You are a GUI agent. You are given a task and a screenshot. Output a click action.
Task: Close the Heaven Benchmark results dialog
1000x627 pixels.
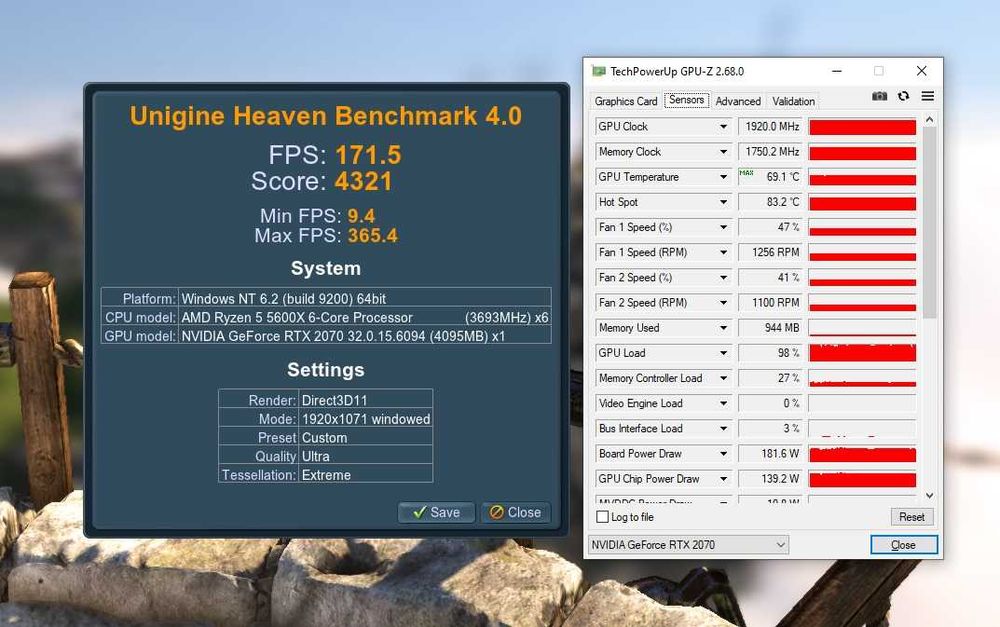tap(515, 512)
